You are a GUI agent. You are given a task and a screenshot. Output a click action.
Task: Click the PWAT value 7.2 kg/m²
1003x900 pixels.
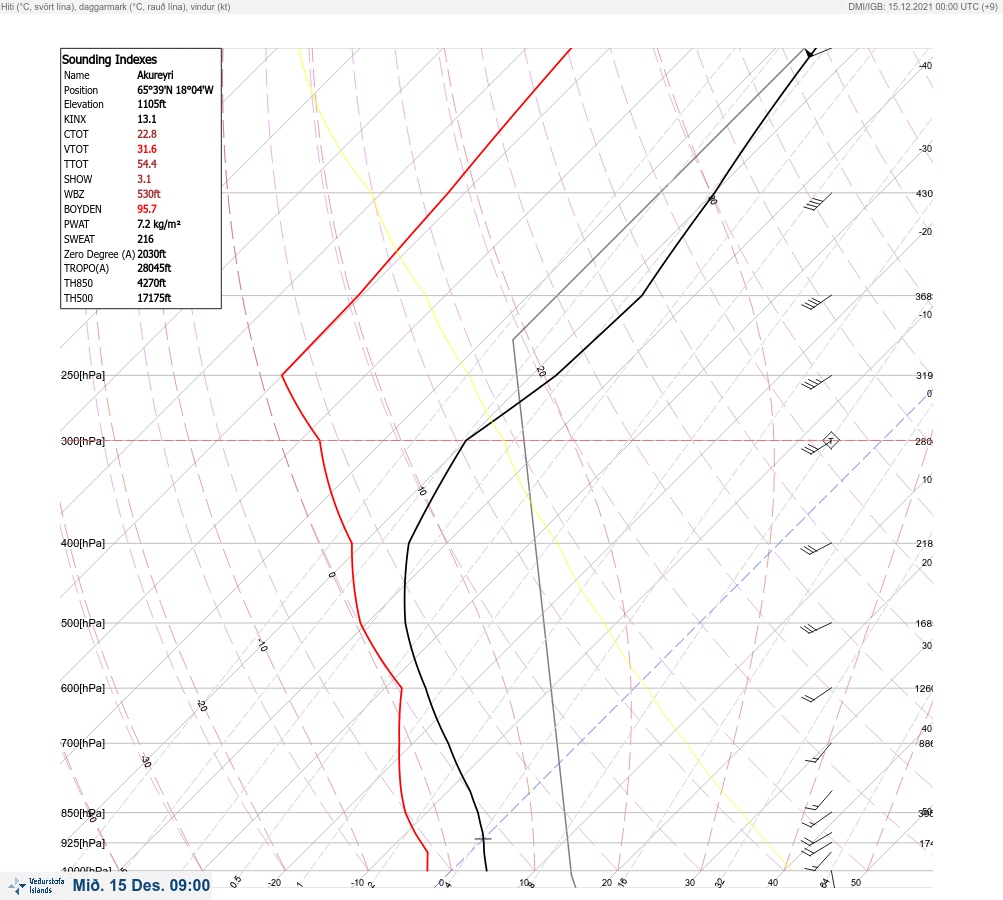[x=159, y=224]
